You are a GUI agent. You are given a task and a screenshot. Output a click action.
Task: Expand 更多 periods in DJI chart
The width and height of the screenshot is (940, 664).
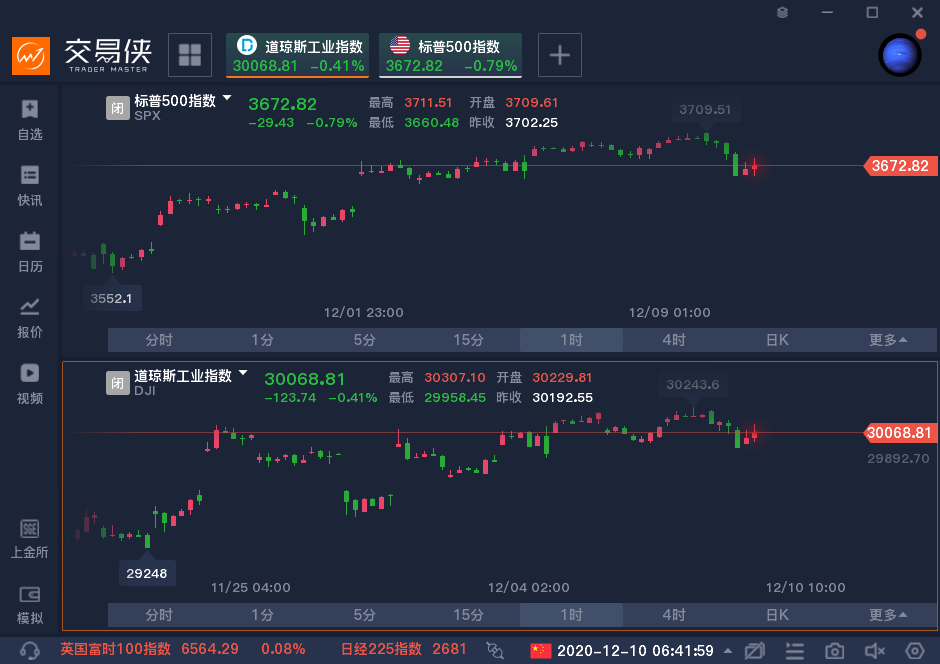click(x=888, y=615)
